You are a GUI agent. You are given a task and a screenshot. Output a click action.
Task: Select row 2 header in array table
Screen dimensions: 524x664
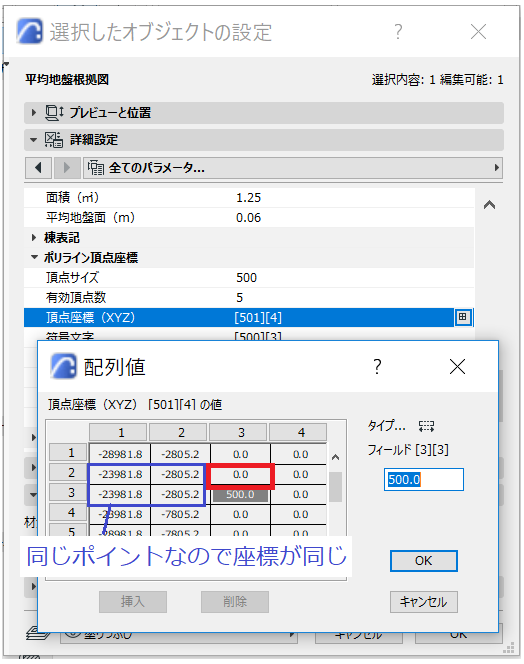[68, 473]
